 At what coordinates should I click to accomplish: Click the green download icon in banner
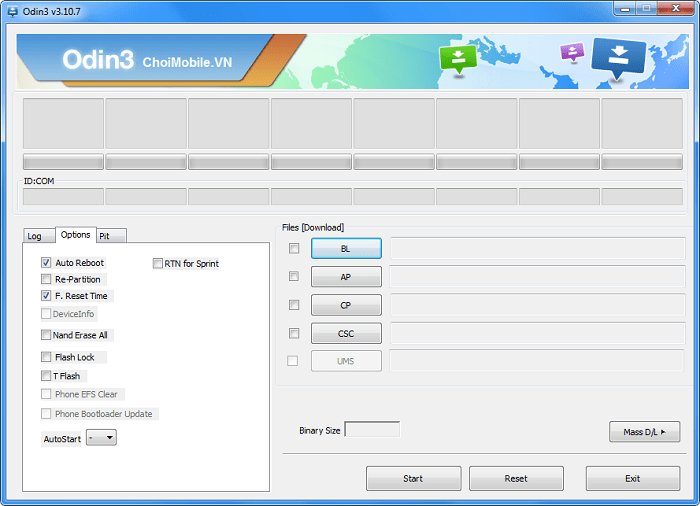(x=457, y=58)
